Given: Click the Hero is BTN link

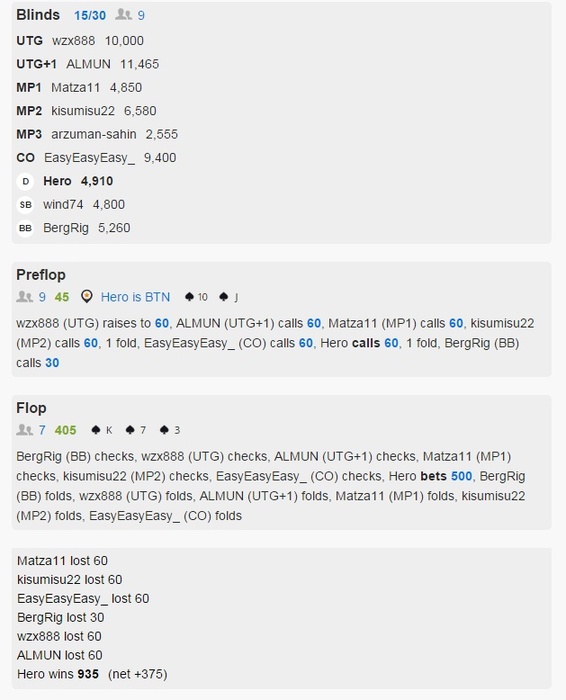Looking at the screenshot, I should (135, 297).
